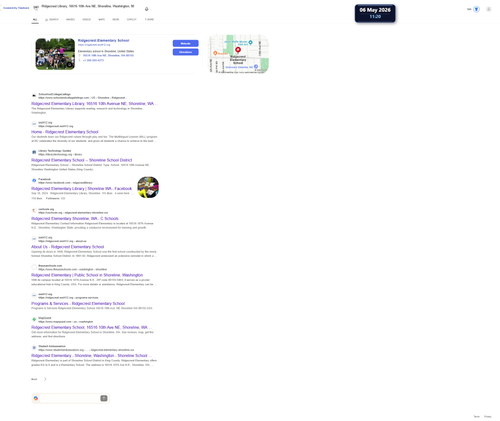Click the search magnifier icon by query box
Viewport: 500px width, 421px height.
click(x=36, y=8)
